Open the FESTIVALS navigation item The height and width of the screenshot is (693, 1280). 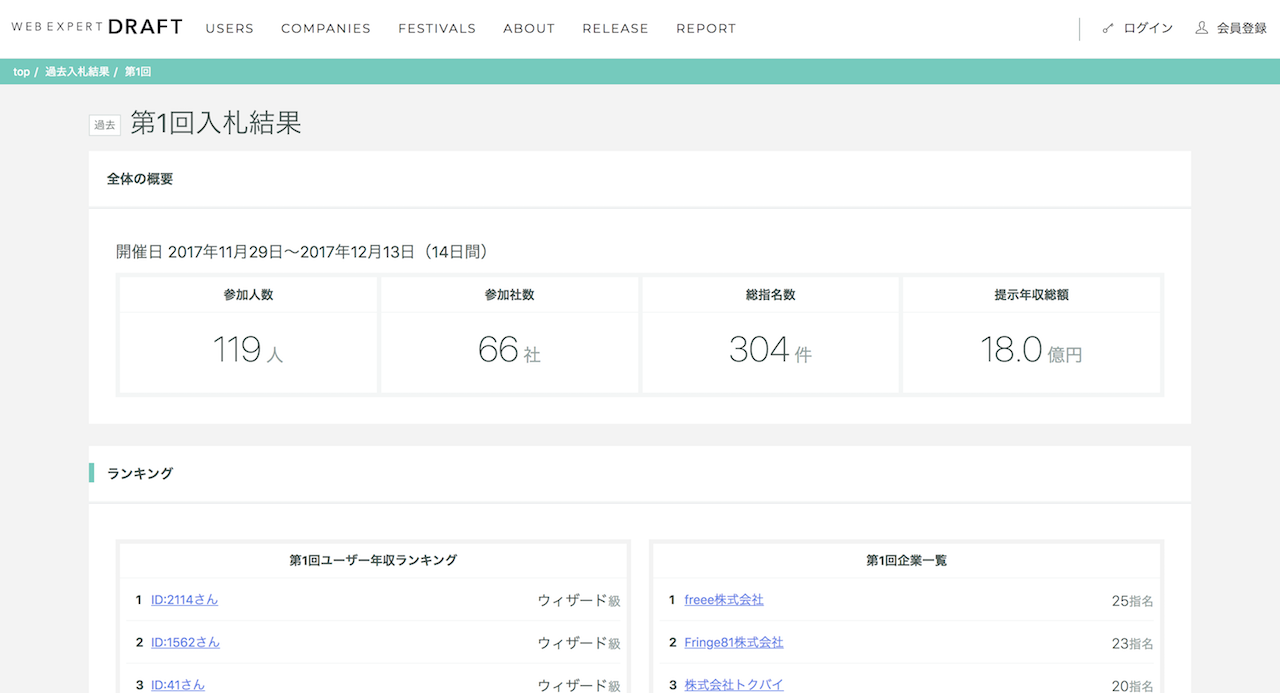pyautogui.click(x=436, y=29)
